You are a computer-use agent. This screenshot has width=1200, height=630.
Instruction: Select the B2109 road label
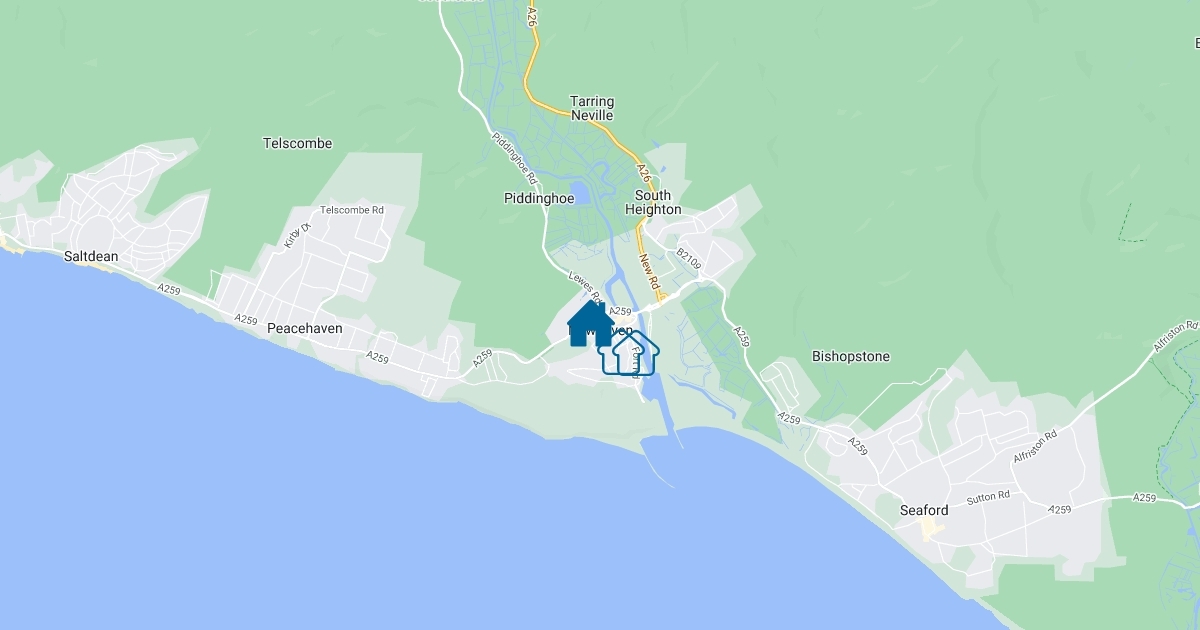(x=690, y=262)
